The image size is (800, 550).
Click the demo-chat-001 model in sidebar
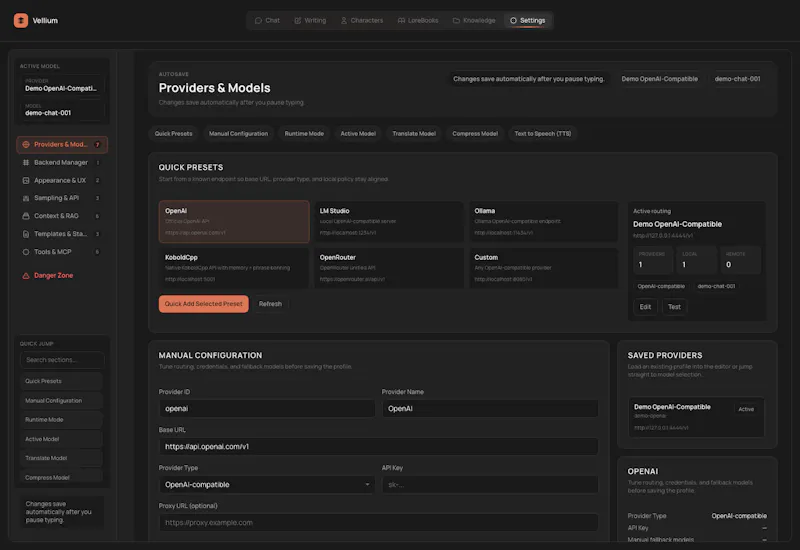coord(62,110)
